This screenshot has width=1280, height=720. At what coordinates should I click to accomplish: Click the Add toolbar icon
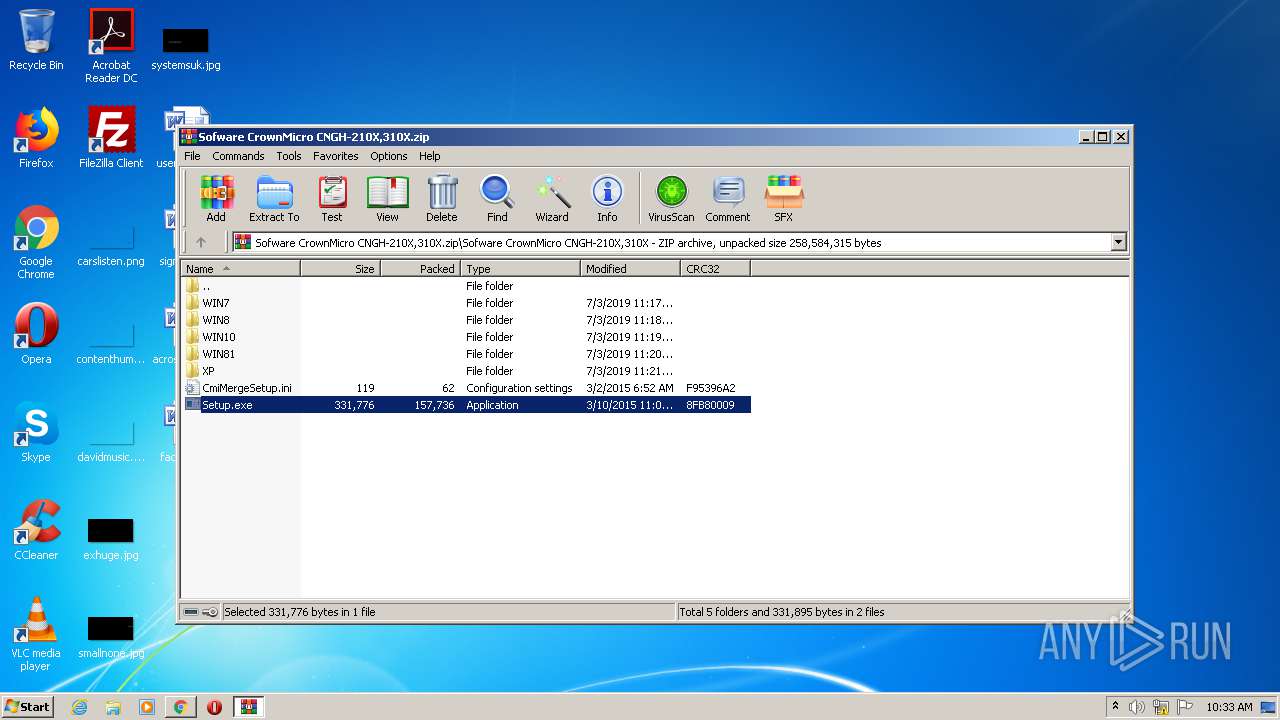216,198
